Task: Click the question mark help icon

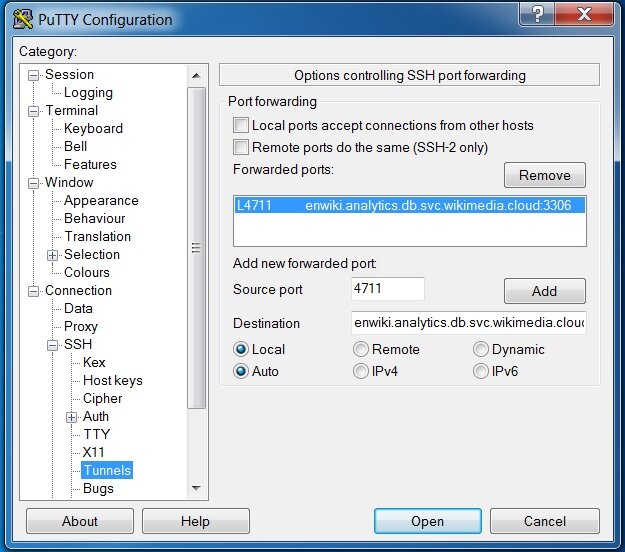Action: tap(538, 15)
